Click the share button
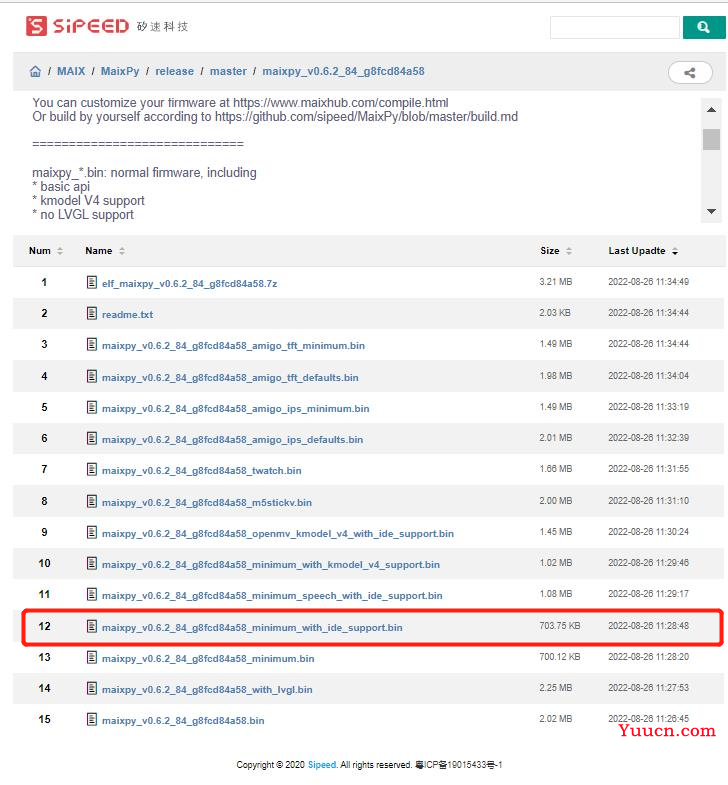 click(x=690, y=73)
